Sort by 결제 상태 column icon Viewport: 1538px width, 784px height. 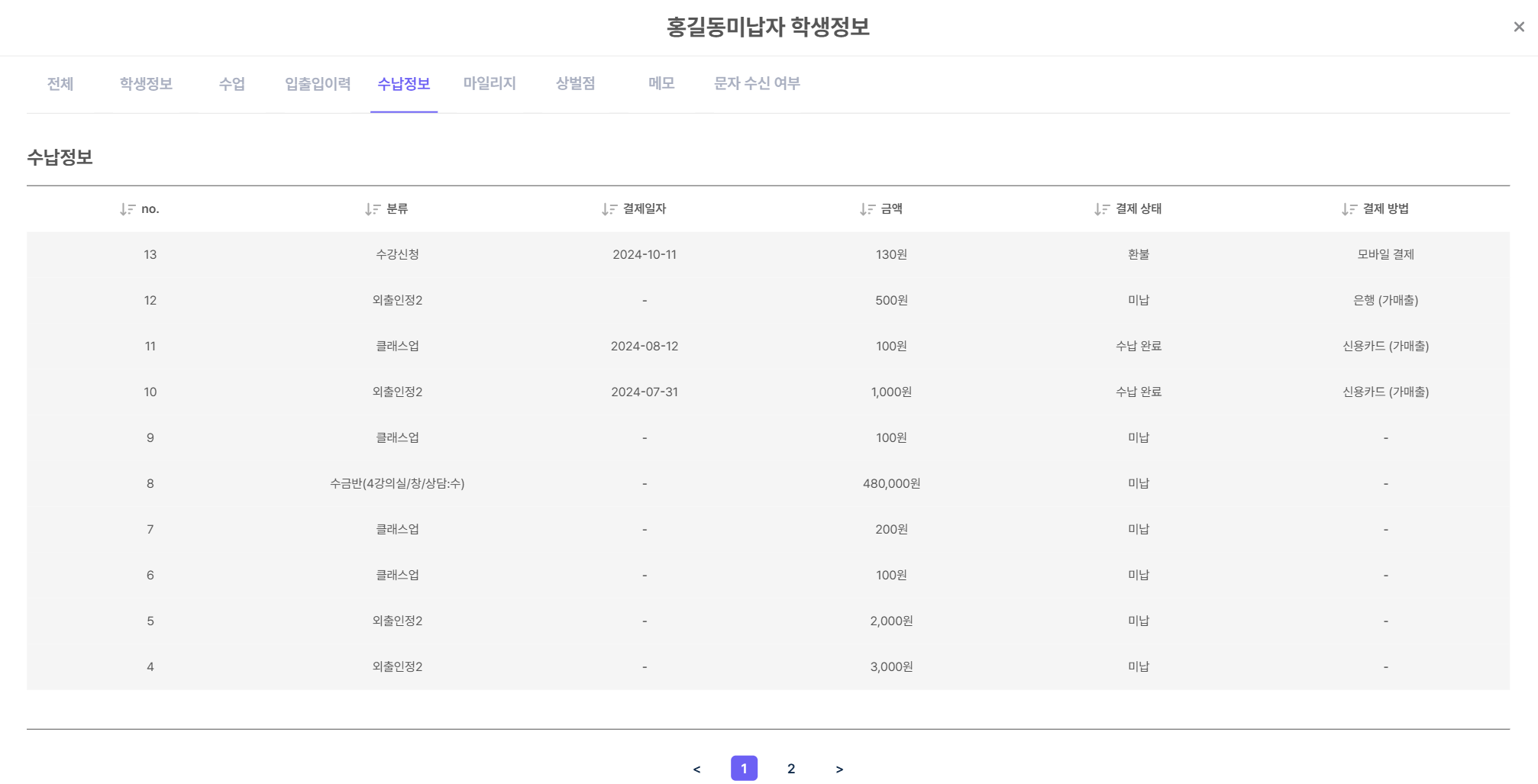tap(1102, 209)
